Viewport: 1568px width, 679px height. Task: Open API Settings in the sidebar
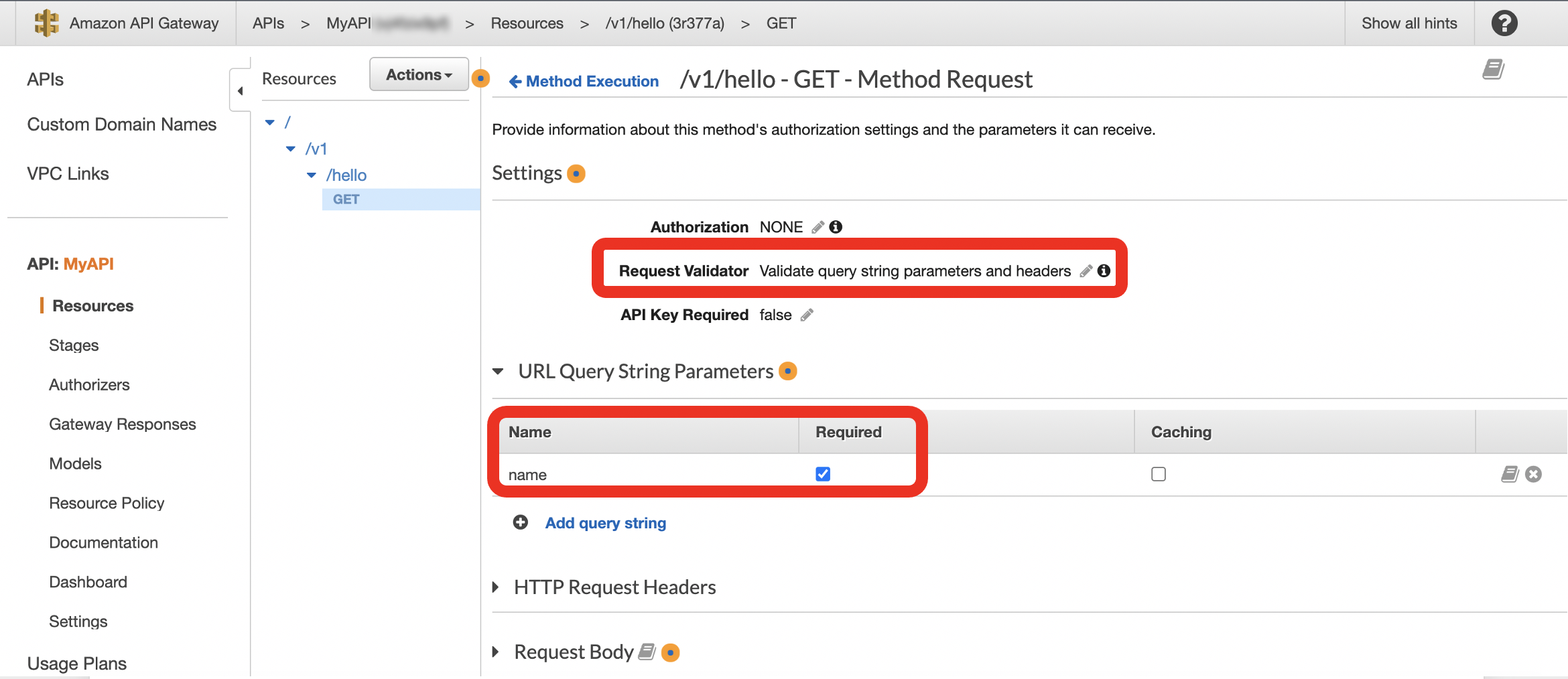tap(78, 622)
